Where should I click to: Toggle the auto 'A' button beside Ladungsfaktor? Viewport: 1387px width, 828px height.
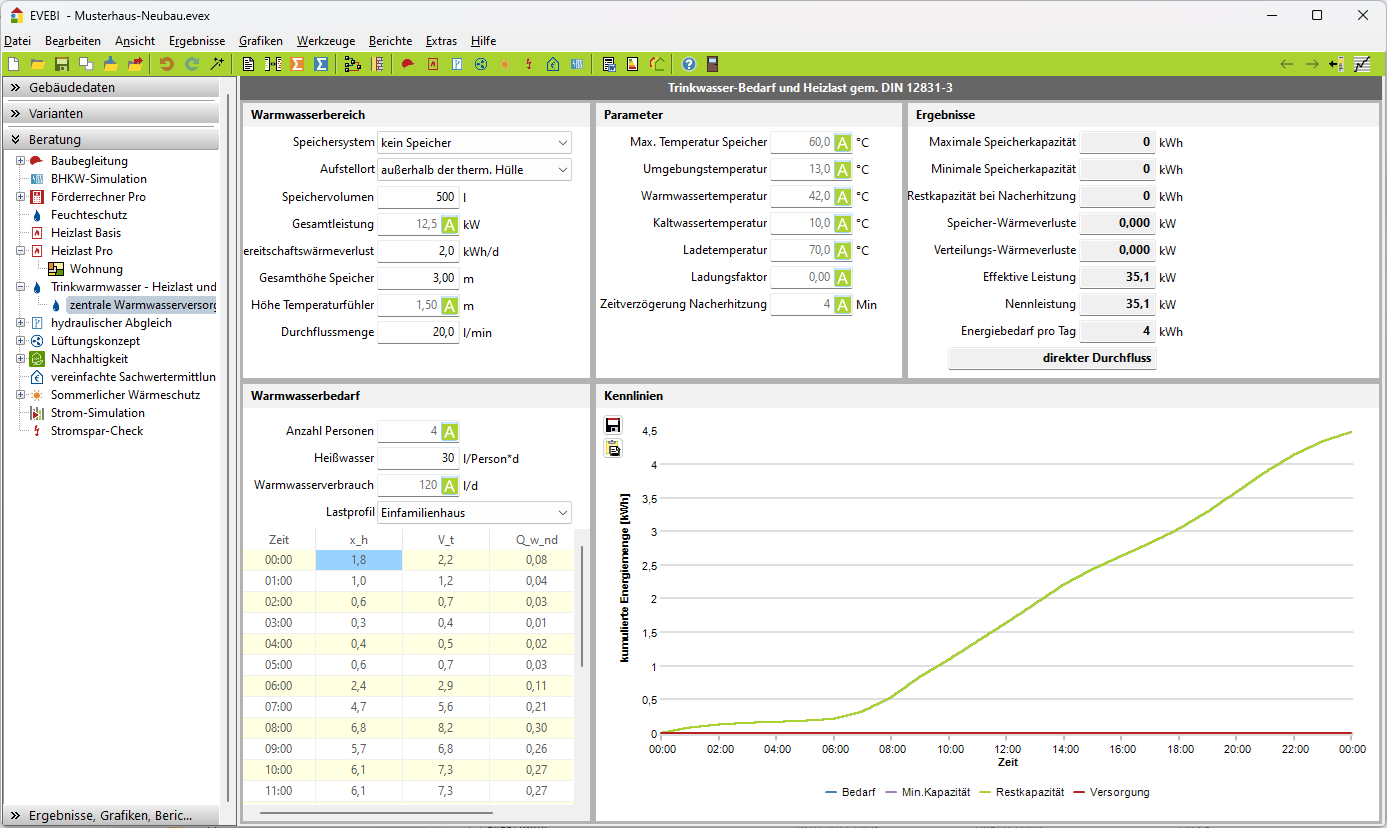point(843,277)
